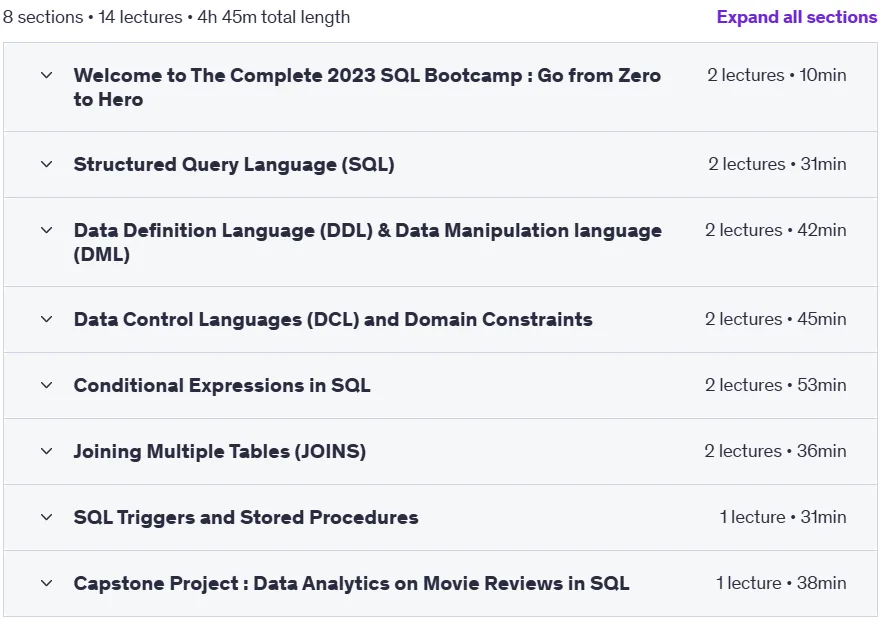Image resolution: width=880 pixels, height=620 pixels.
Task: Expand SQL Triggers and Stored Procedures chevron
Action: (47, 517)
